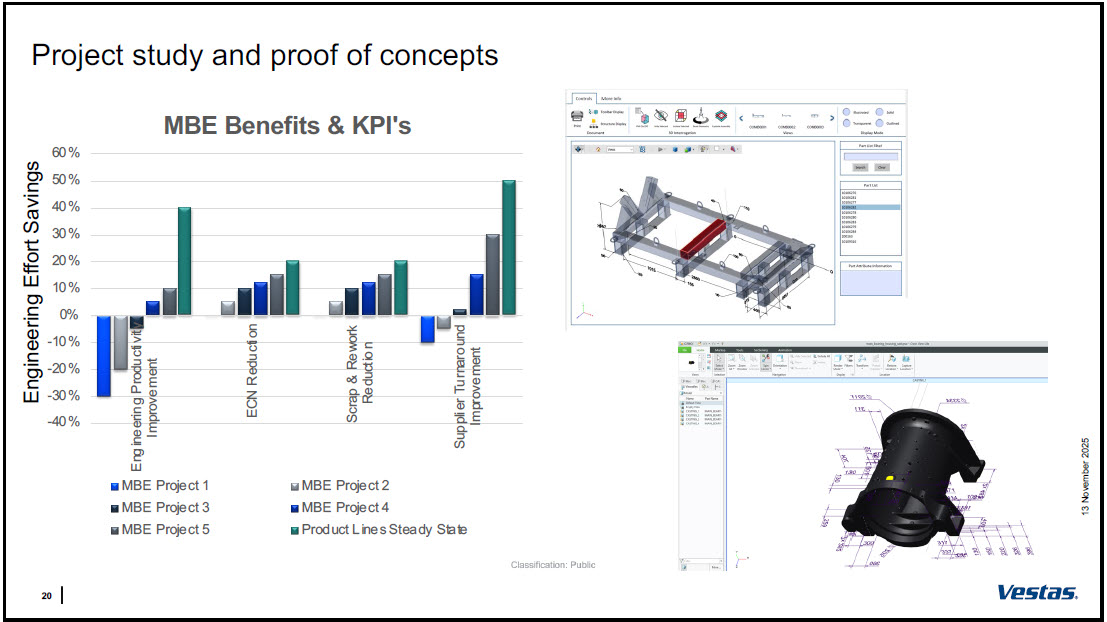The image size is (1107, 622).
Task: Select the Solid display mode radio button
Action: coord(880,112)
